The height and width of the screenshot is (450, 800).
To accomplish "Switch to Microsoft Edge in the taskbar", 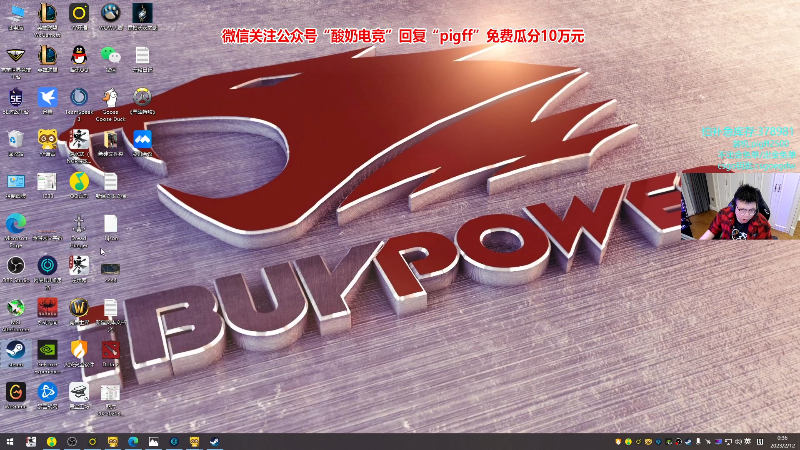I will pos(133,442).
